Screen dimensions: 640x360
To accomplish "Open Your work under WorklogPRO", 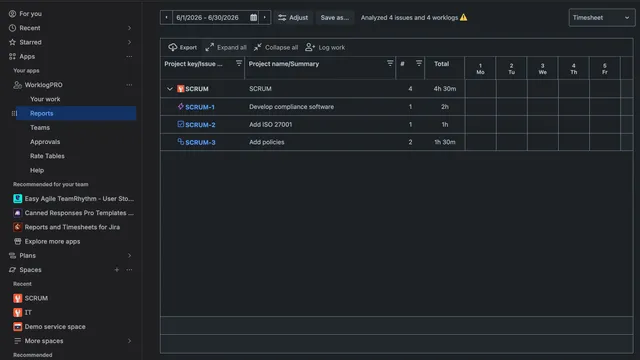I will click(45, 99).
